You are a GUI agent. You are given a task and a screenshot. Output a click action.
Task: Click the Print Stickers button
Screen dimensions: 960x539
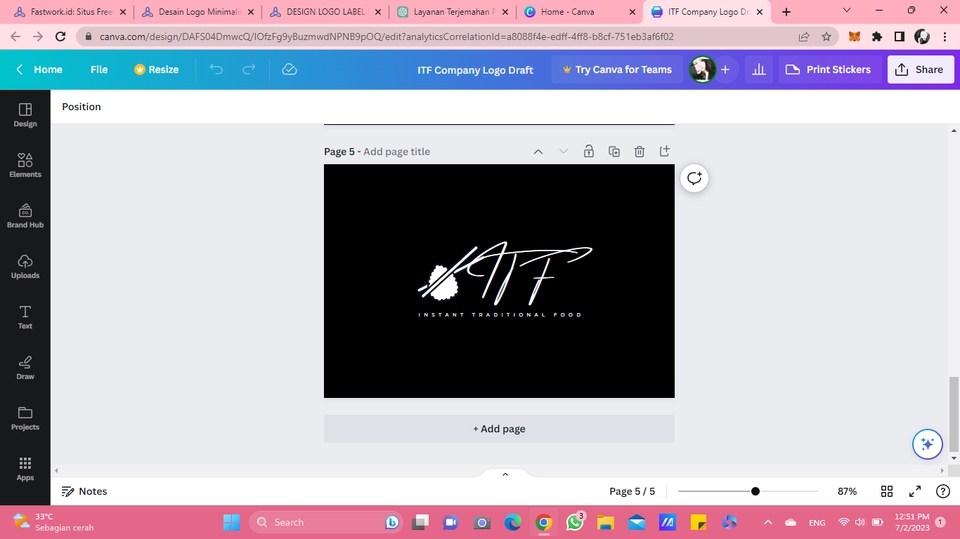point(829,69)
